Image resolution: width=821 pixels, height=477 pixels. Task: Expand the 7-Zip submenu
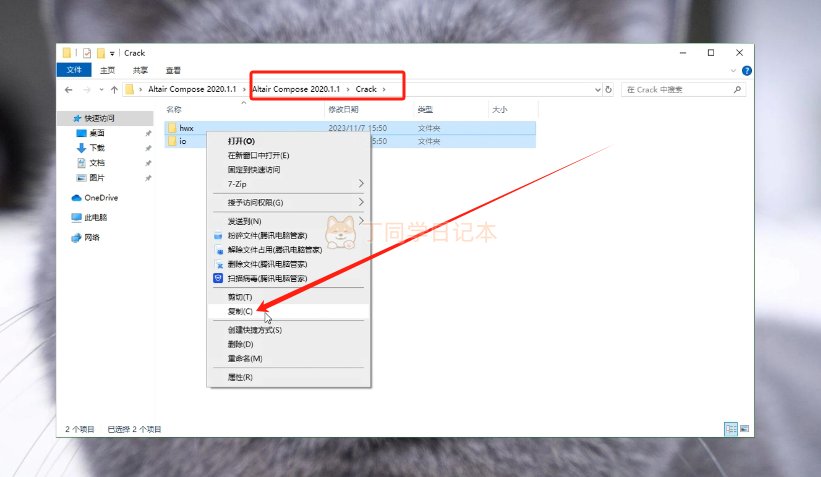pos(289,184)
